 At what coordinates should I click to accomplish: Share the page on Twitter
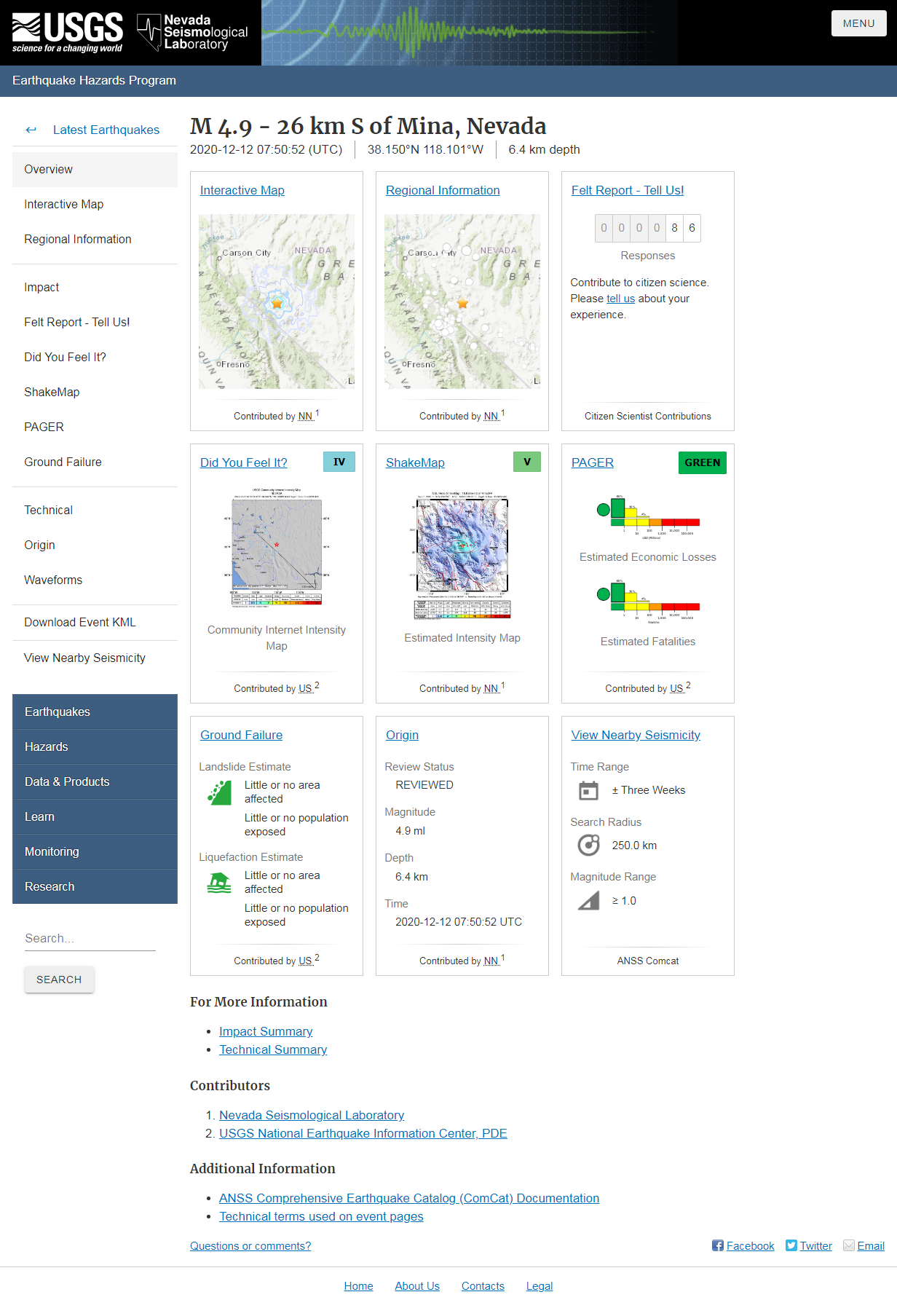click(808, 1246)
